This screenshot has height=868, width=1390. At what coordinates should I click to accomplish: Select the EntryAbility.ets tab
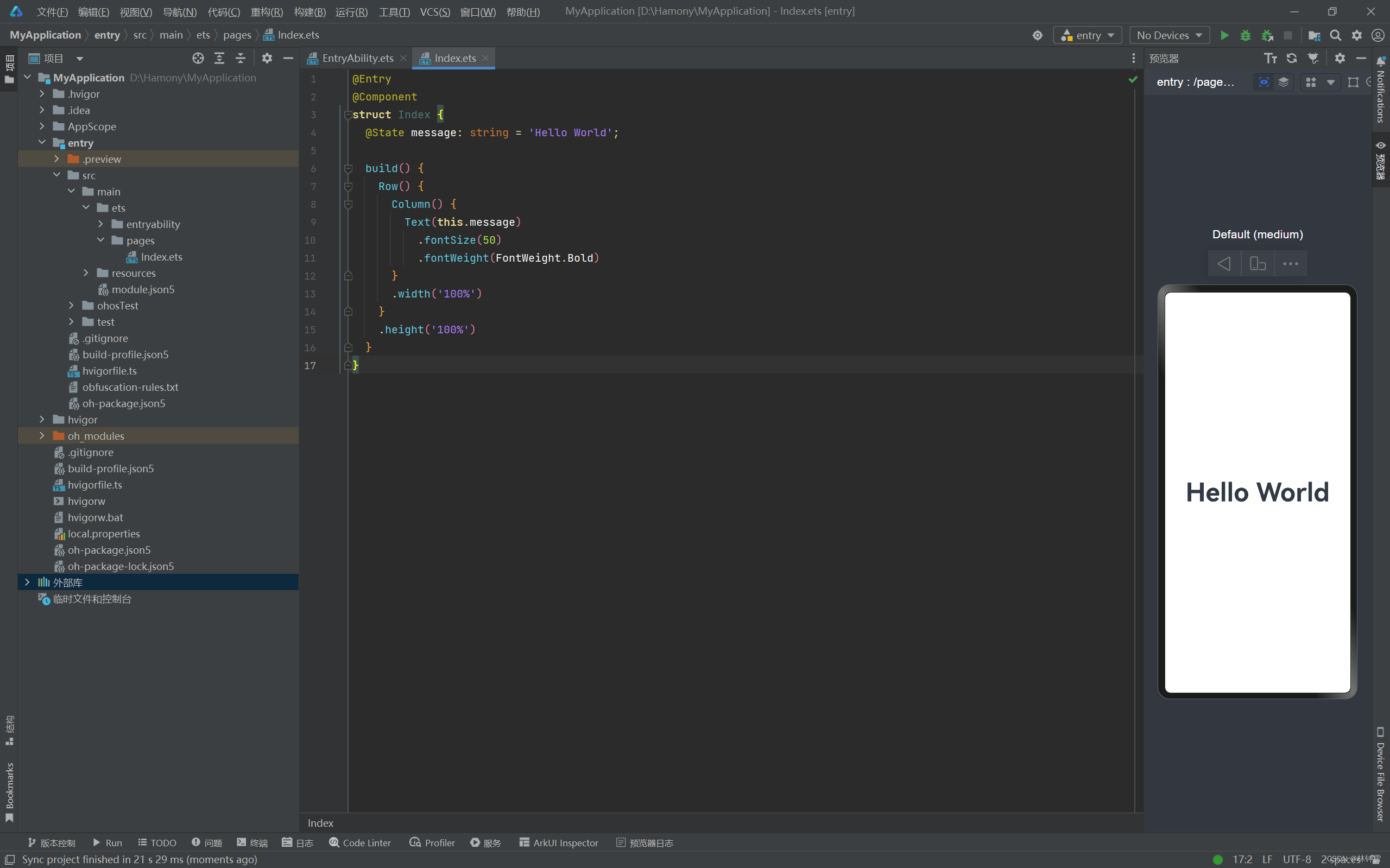coord(358,57)
